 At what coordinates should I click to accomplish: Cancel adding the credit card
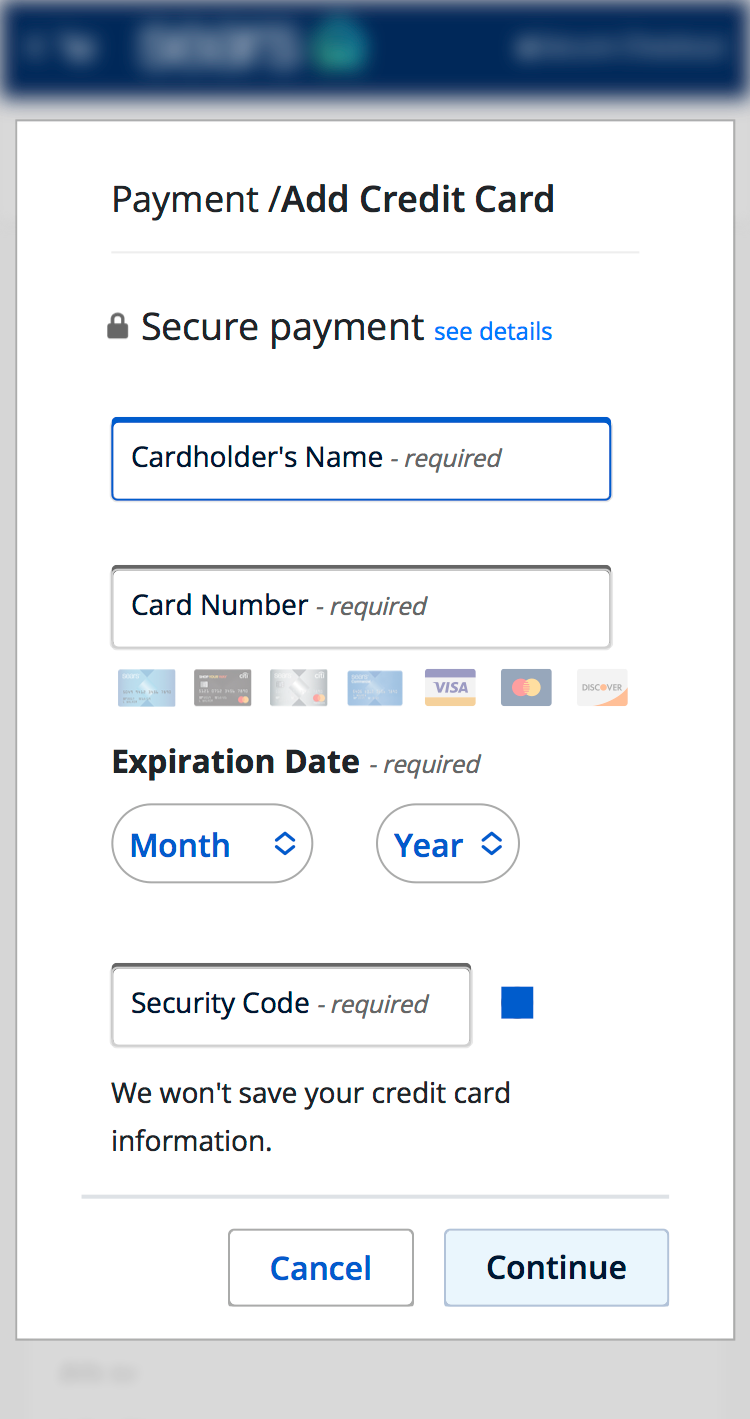pyautogui.click(x=320, y=1267)
